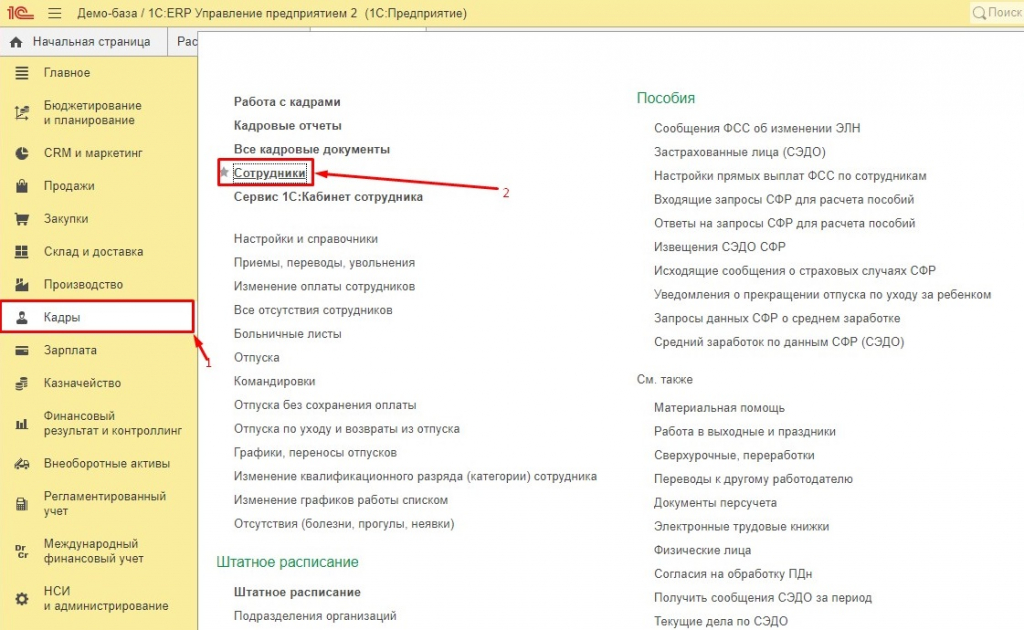The width and height of the screenshot is (1024, 630).
Task: Open Настройки прямых выплат ФСС по сотрудникам
Action: coord(790,176)
